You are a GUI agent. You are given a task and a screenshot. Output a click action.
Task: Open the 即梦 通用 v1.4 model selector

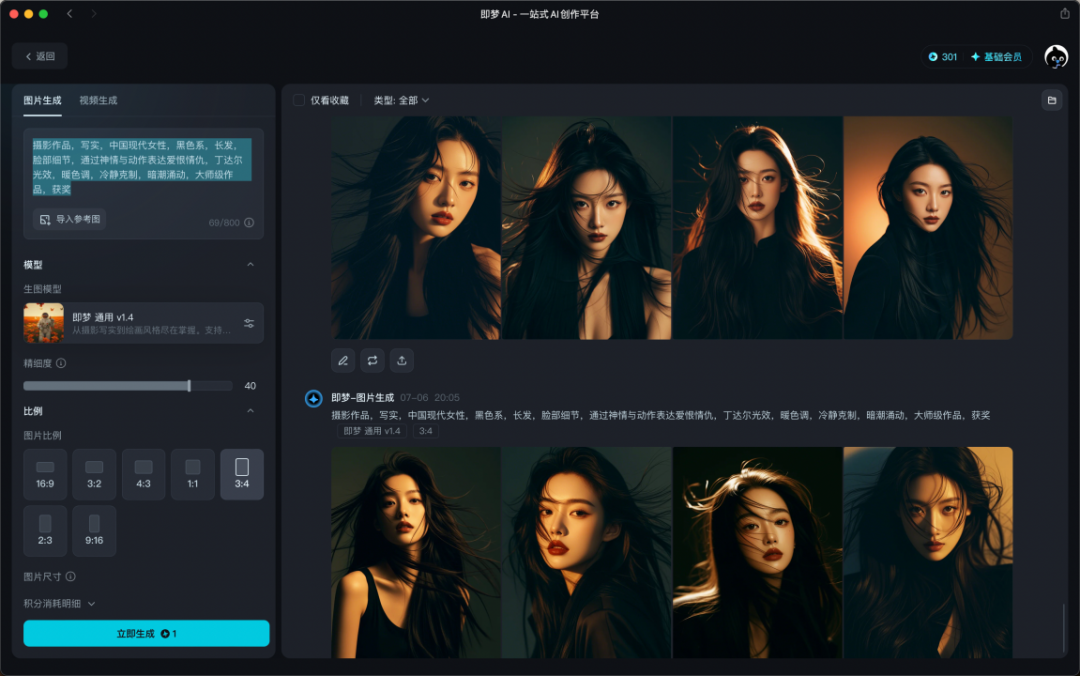[x=143, y=322]
